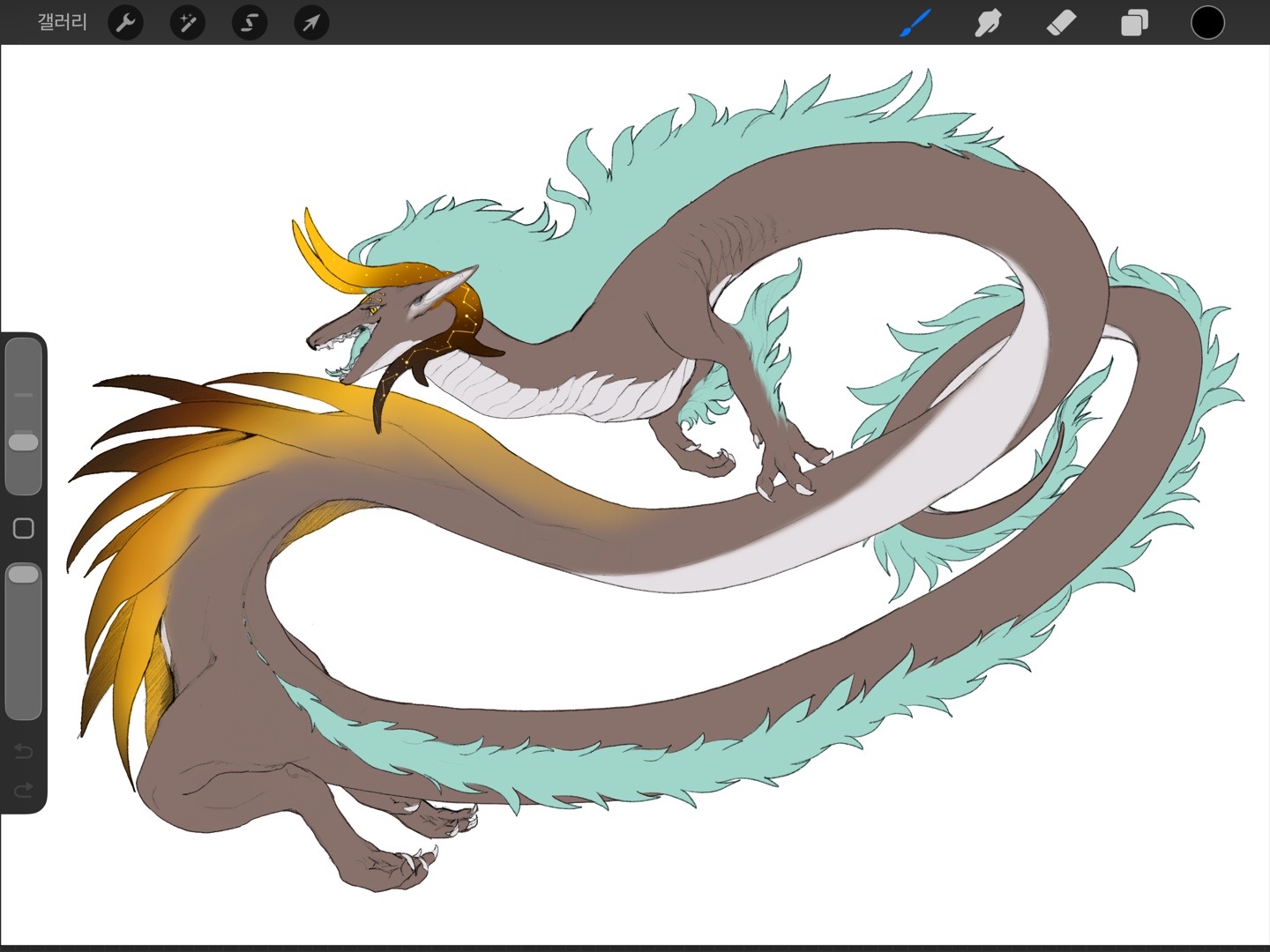Select the Eraser tool

[1061, 23]
